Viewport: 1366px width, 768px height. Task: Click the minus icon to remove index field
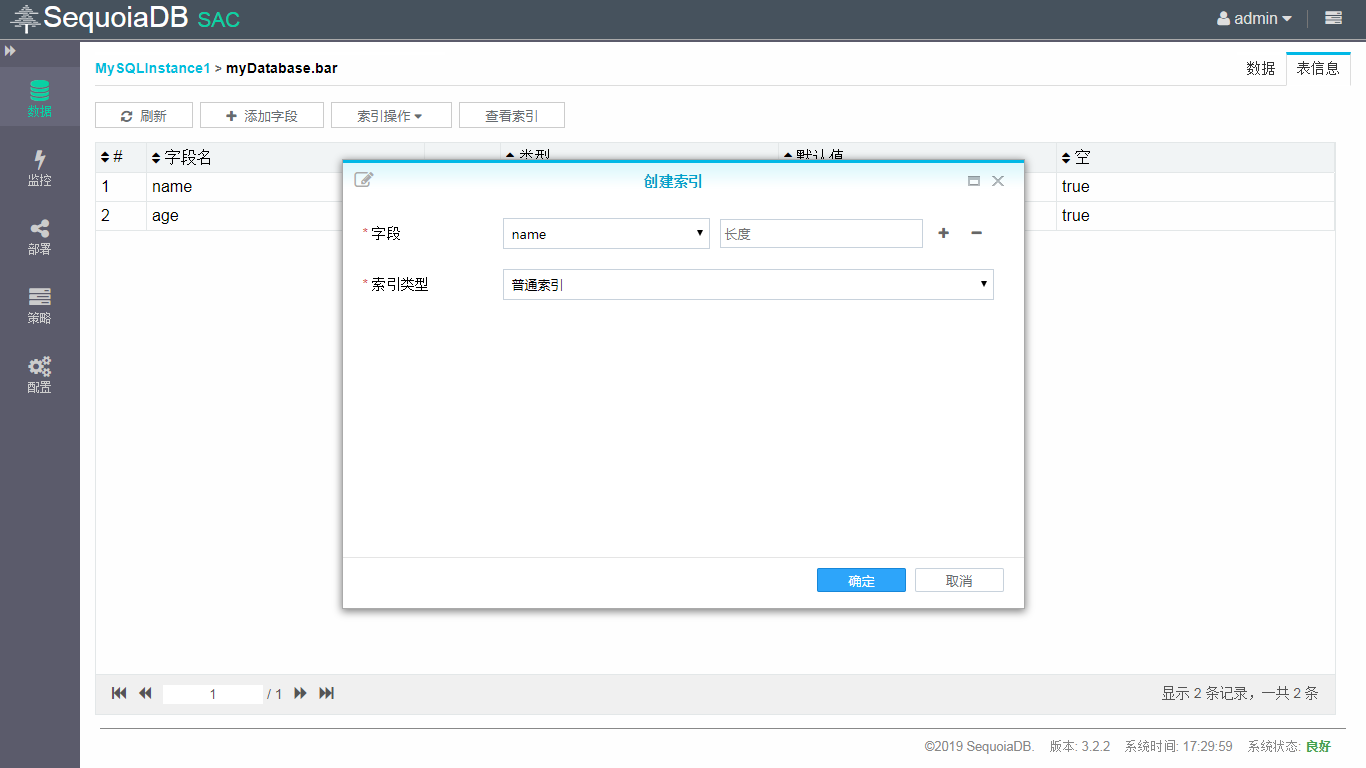[x=976, y=233]
